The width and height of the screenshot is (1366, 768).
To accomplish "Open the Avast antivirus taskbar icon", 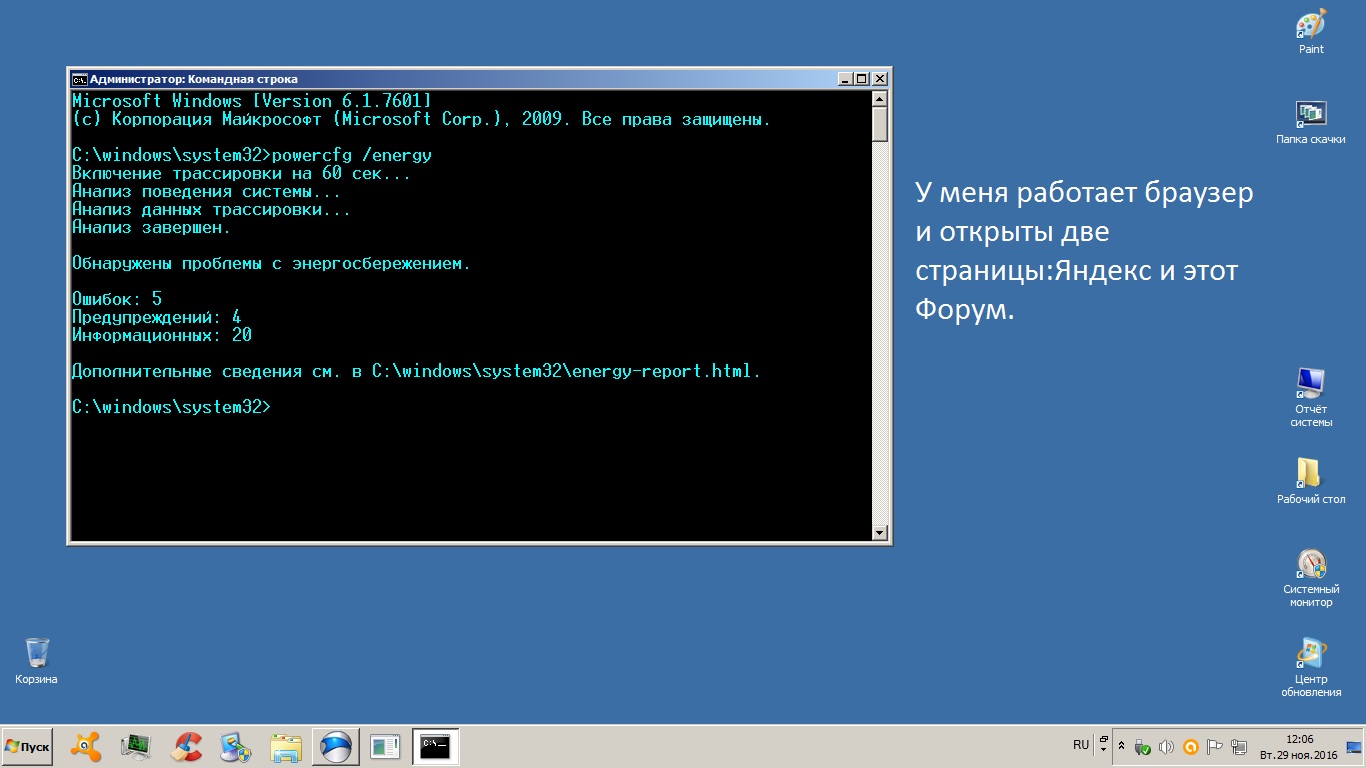I will (86, 747).
